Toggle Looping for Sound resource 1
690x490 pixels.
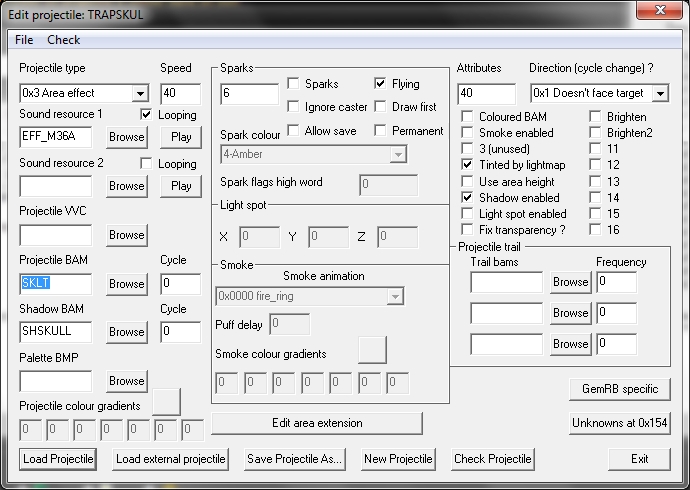pyautogui.click(x=146, y=114)
